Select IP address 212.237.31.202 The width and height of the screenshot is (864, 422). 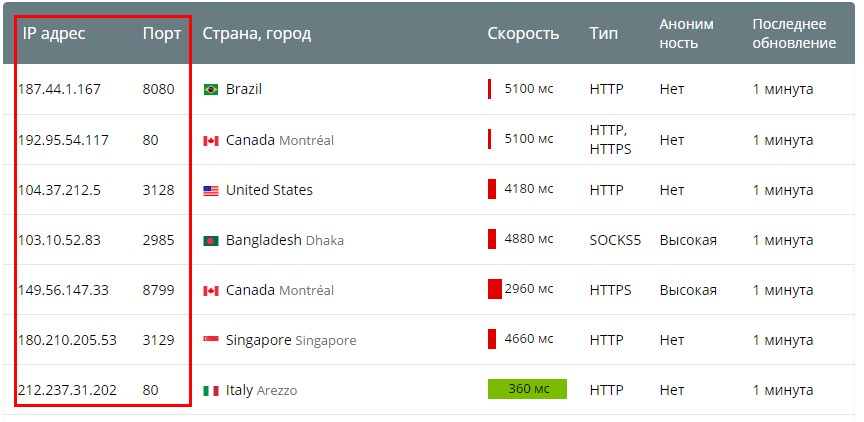(x=67, y=391)
